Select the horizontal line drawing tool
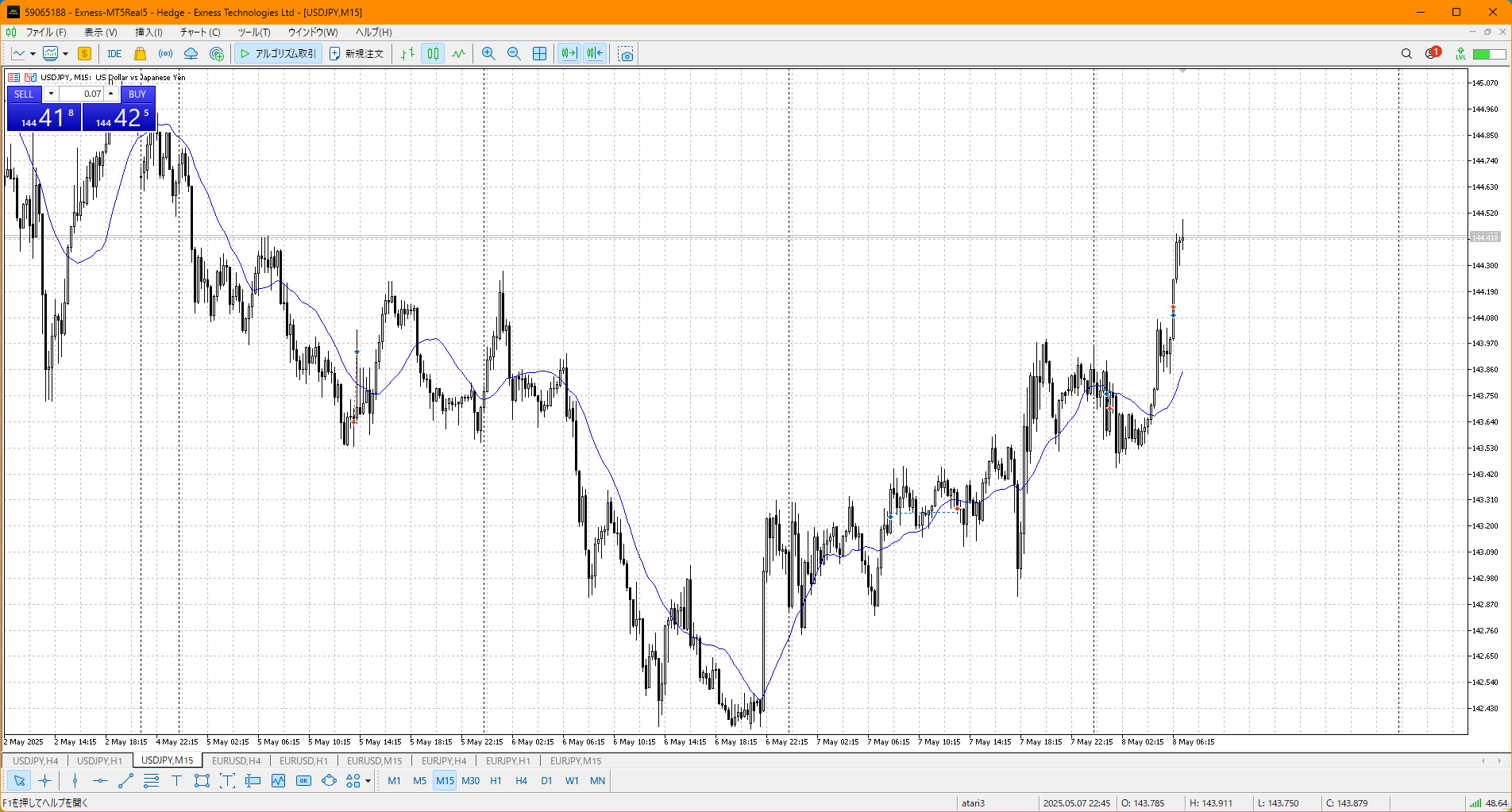The image size is (1512, 812). [x=100, y=781]
